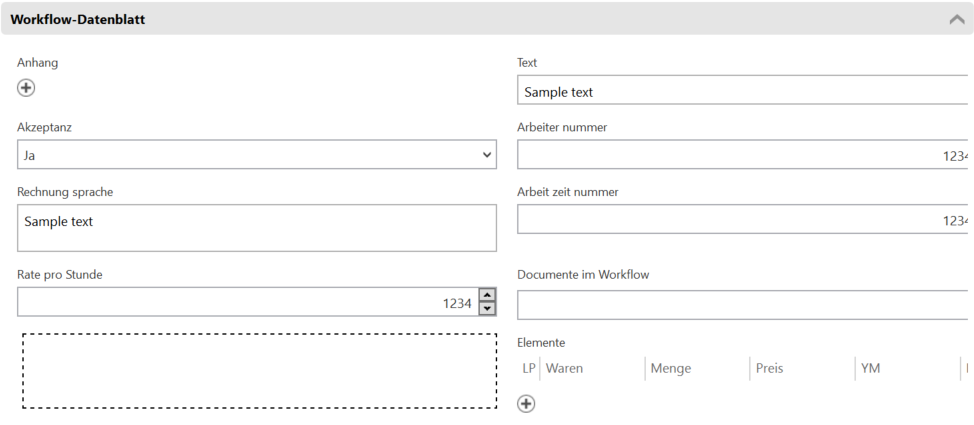
Task: Click the LP column header
Action: pyautogui.click(x=529, y=369)
